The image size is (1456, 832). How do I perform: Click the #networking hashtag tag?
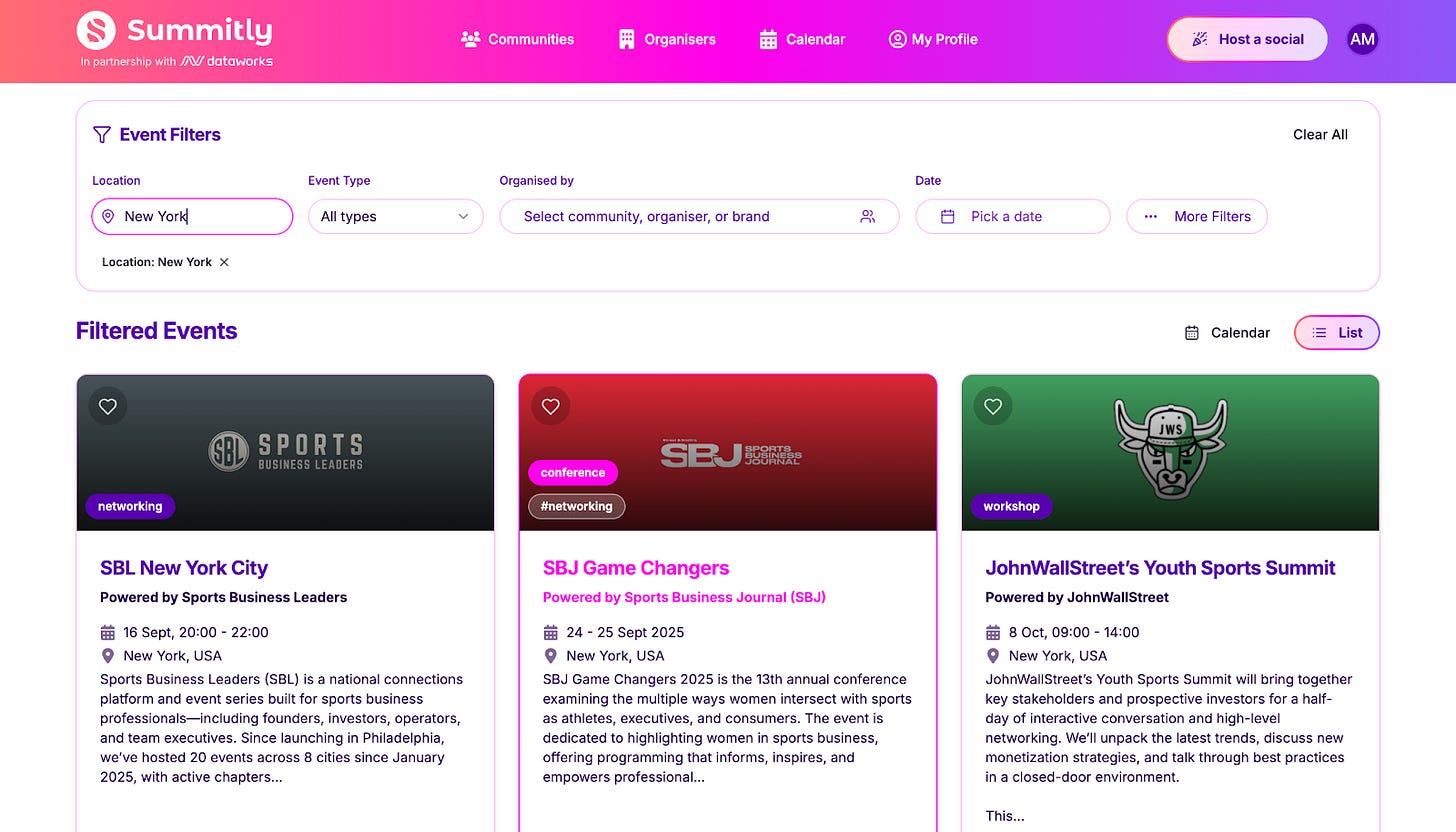pyautogui.click(x=577, y=506)
